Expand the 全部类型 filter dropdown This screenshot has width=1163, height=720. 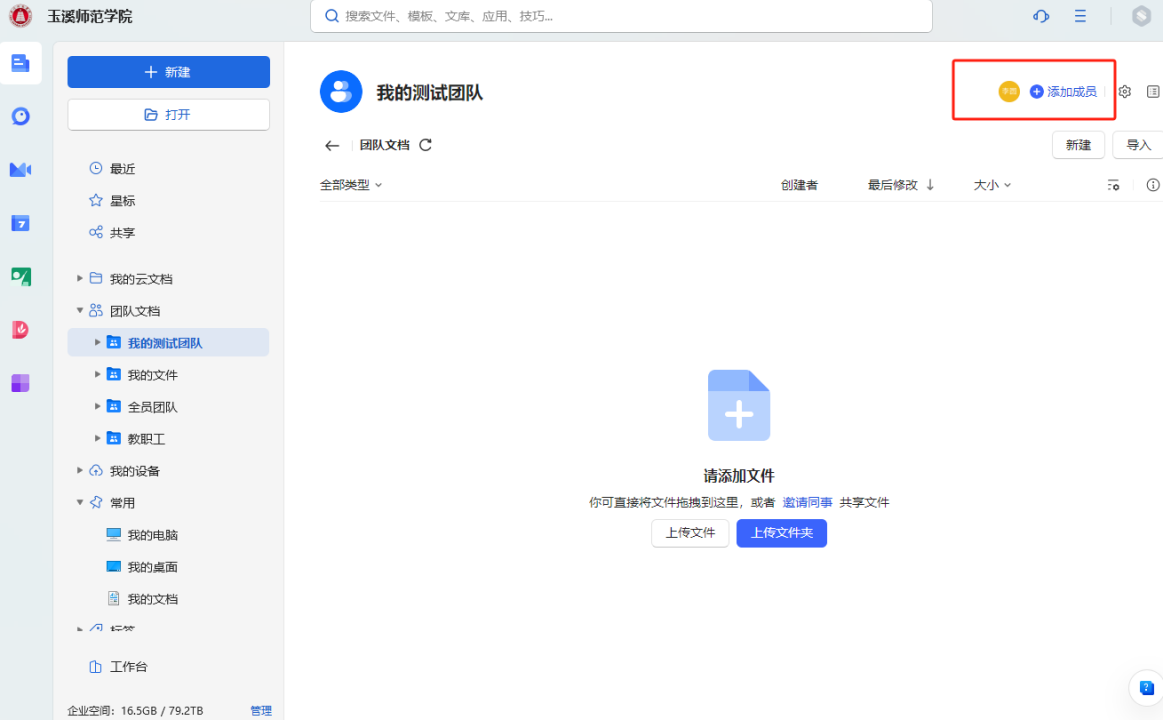351,185
